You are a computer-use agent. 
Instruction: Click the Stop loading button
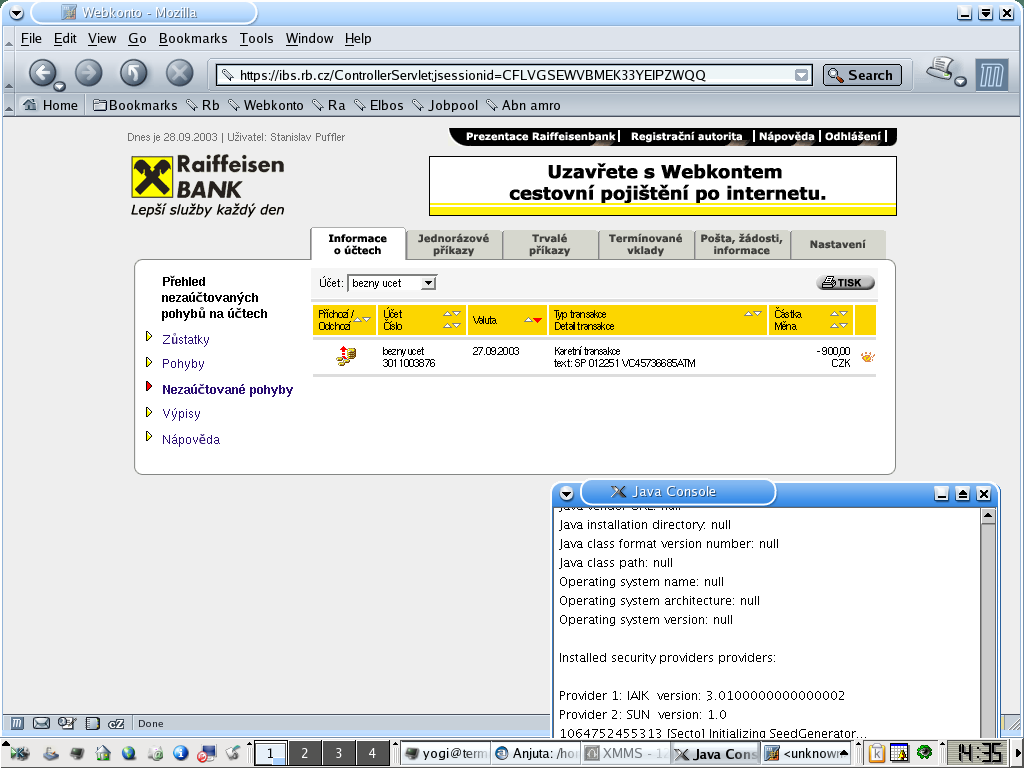pyautogui.click(x=179, y=72)
